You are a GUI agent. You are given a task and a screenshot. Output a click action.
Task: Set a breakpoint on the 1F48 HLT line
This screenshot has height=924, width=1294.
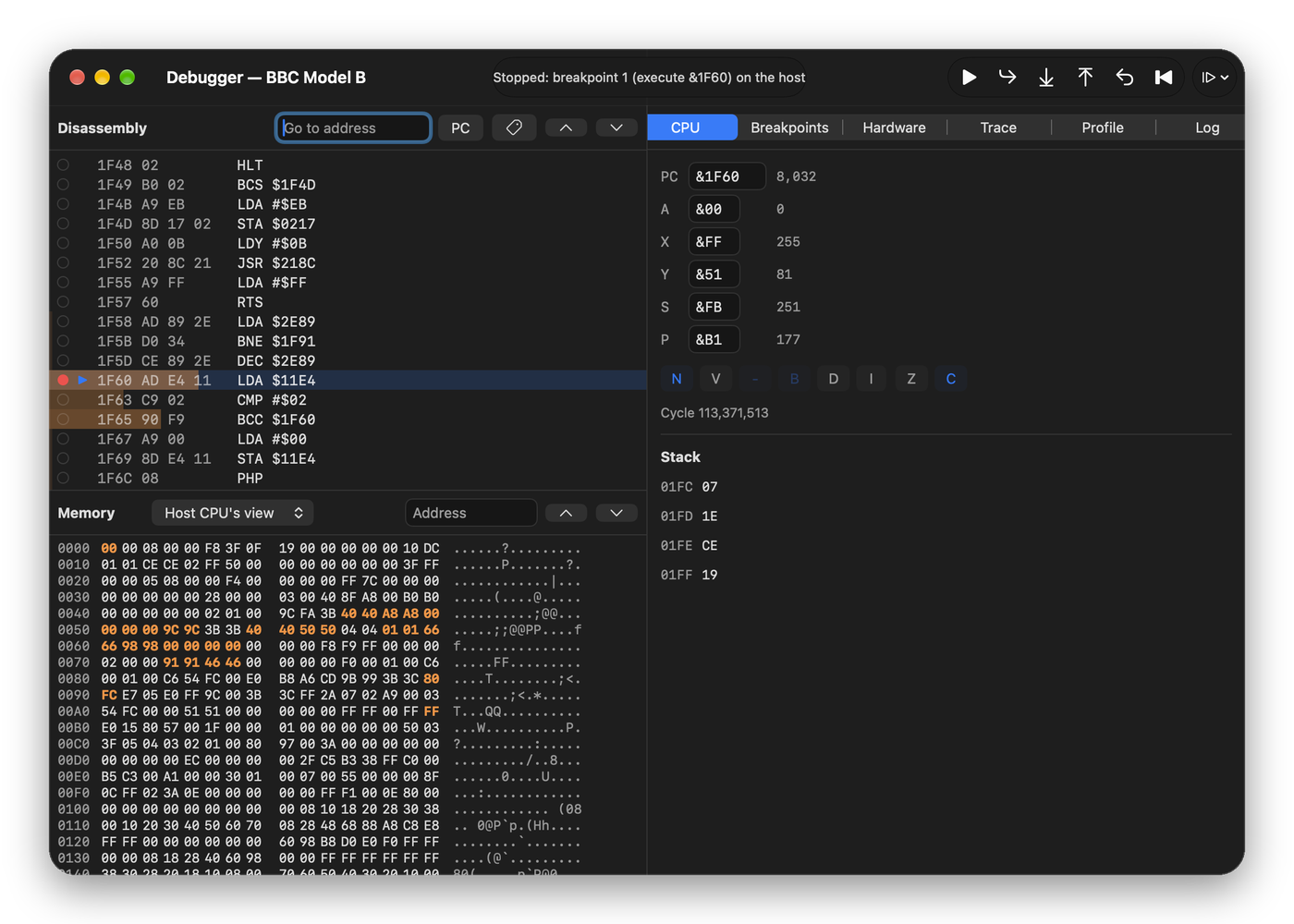point(63,164)
